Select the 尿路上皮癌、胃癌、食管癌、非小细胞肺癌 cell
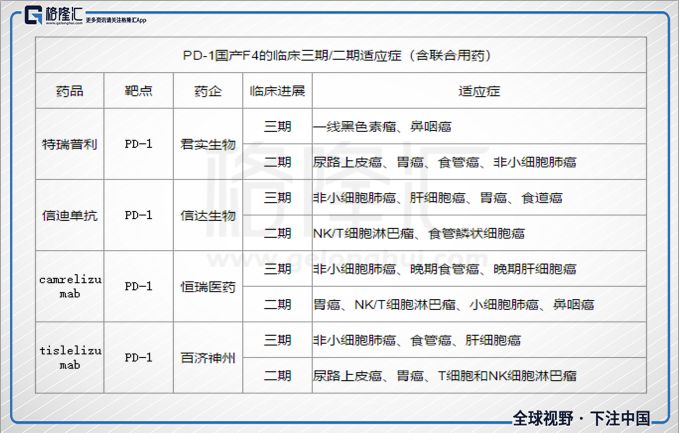 (479, 162)
